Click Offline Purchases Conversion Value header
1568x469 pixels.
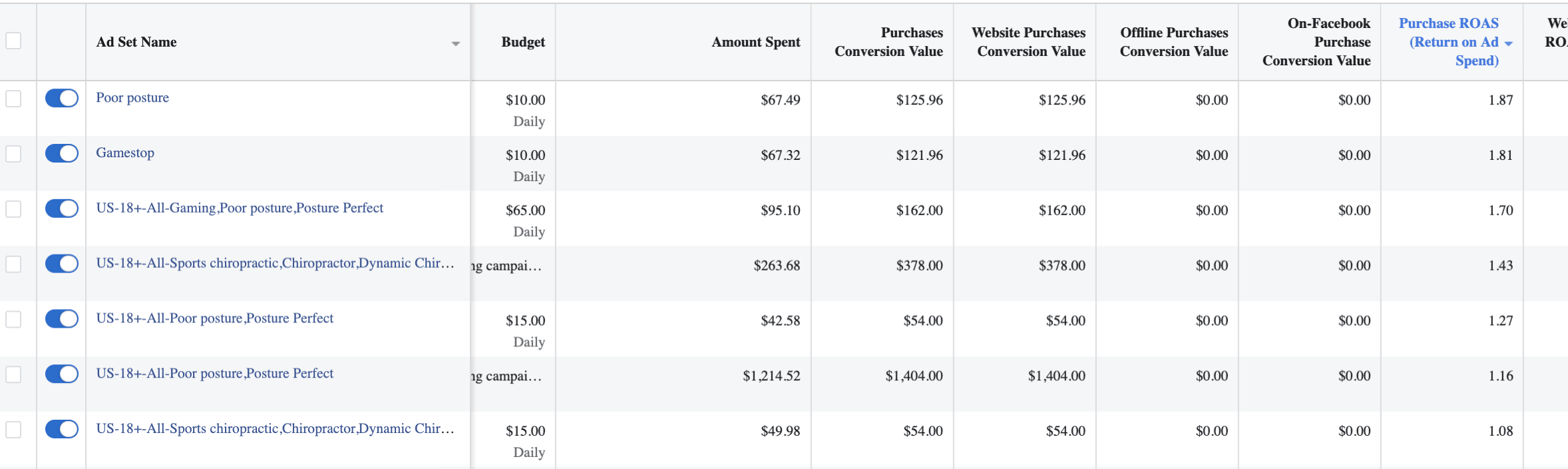[1173, 42]
